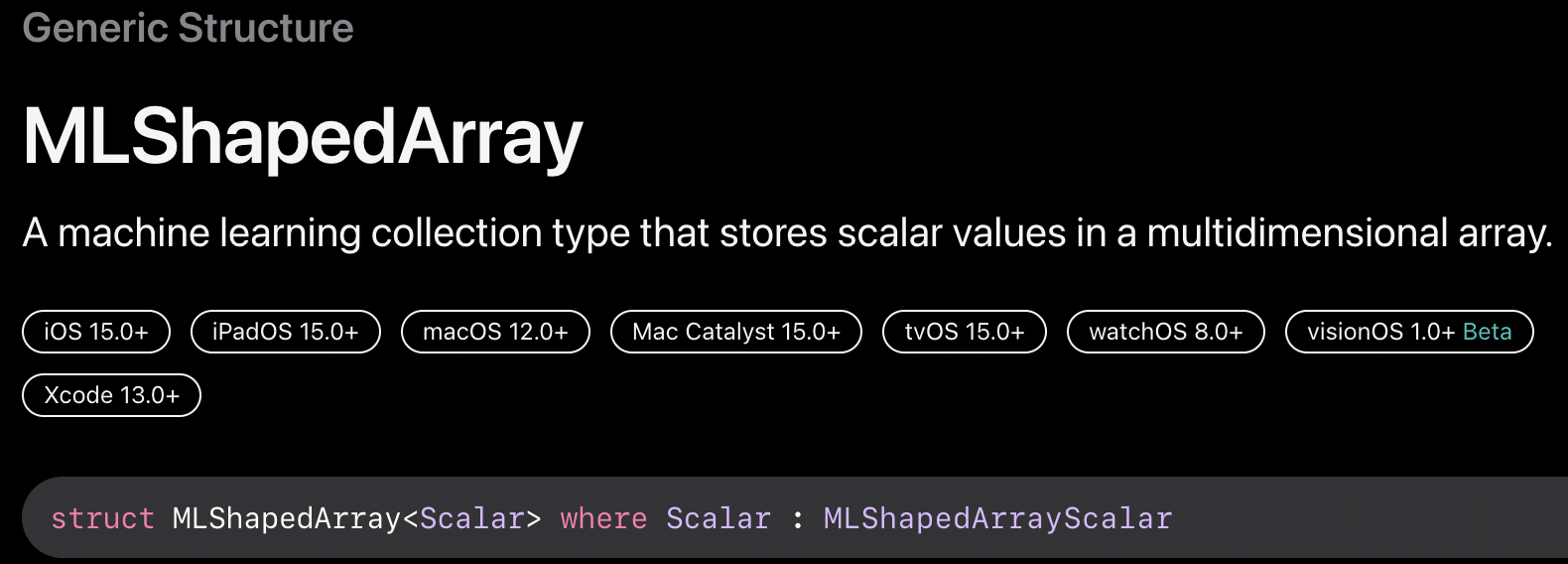Viewport: 1568px width, 564px height.
Task: Click the iOS 15.0+ availability badge
Action: [96, 332]
